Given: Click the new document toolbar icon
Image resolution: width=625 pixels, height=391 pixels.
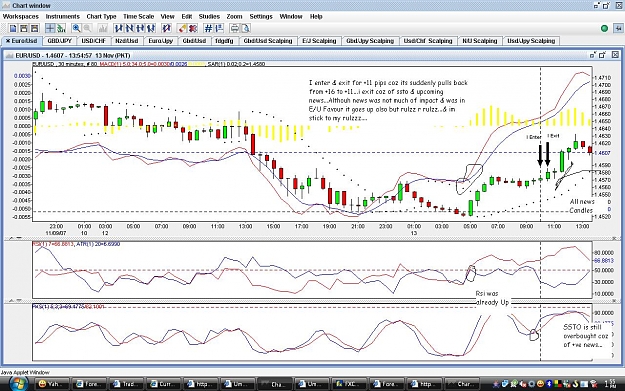Looking at the screenshot, I should coord(13,28).
